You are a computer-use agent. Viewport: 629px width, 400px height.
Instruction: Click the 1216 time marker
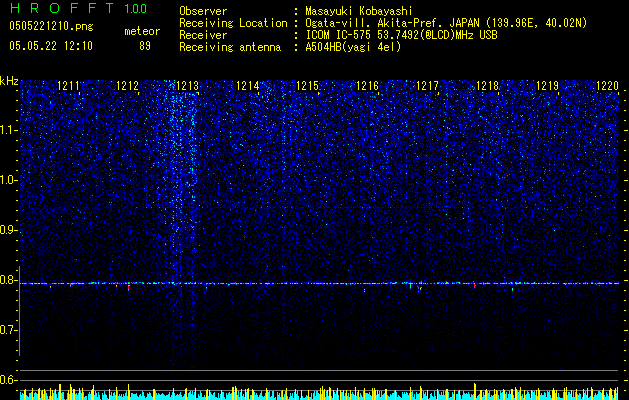367,85
